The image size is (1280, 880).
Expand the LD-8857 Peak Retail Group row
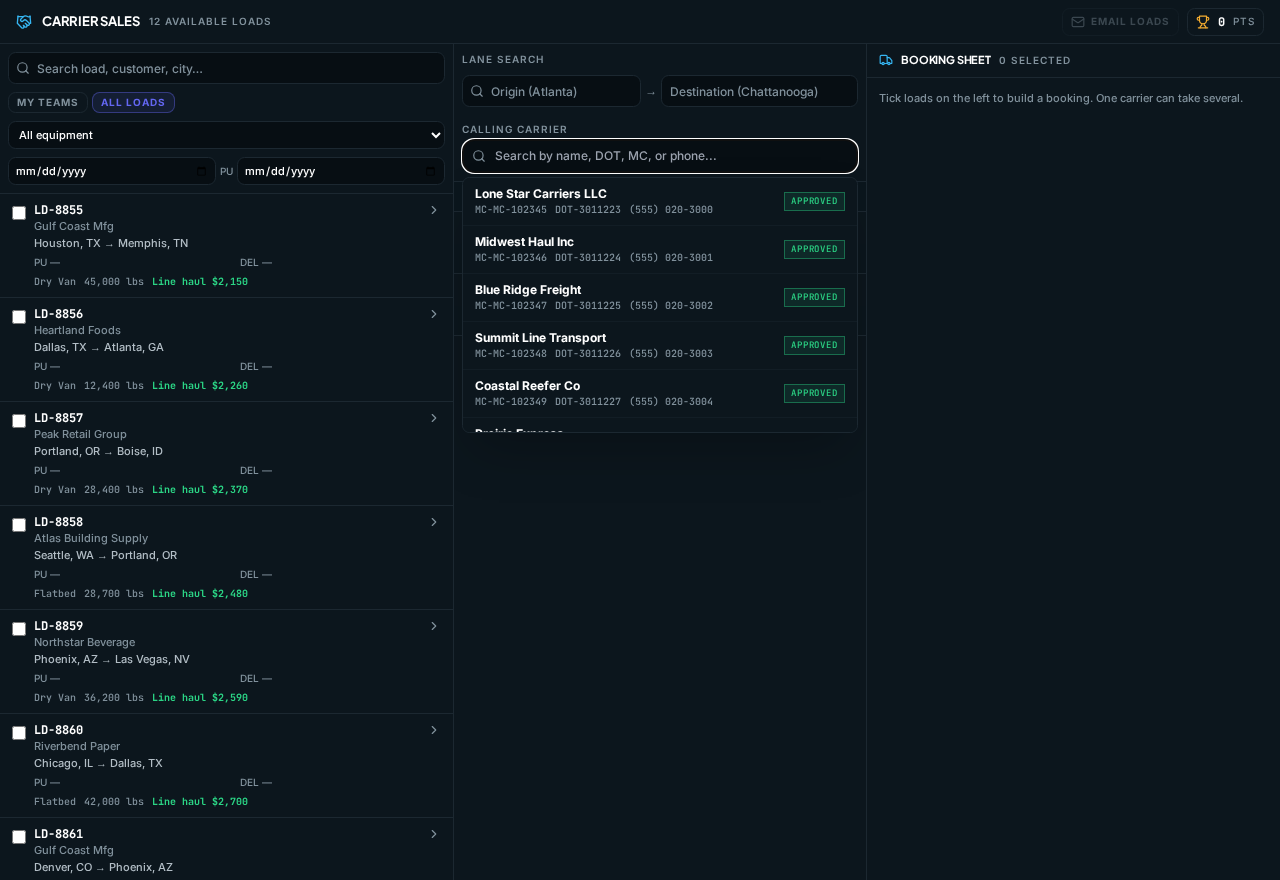click(434, 418)
